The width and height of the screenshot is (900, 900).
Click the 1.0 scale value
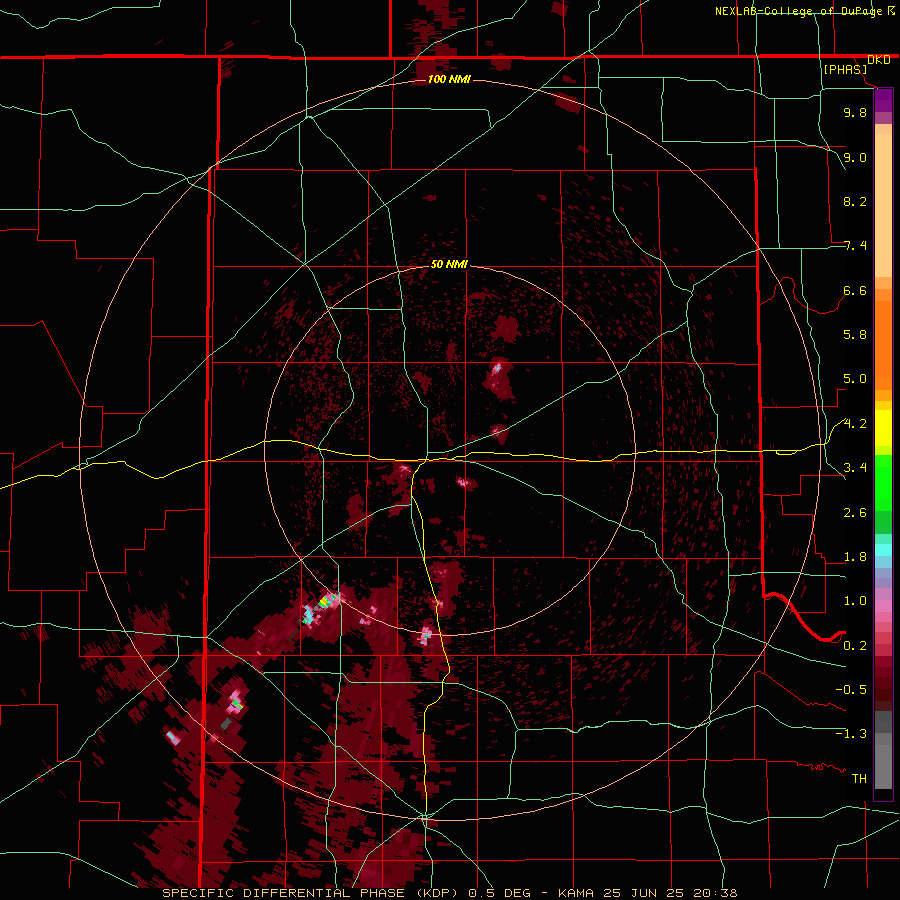tap(855, 601)
